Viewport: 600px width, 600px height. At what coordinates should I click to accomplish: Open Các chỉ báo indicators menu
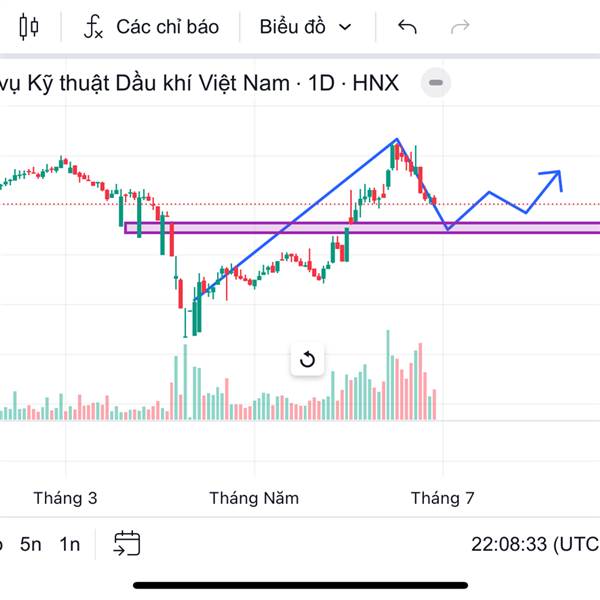click(168, 27)
